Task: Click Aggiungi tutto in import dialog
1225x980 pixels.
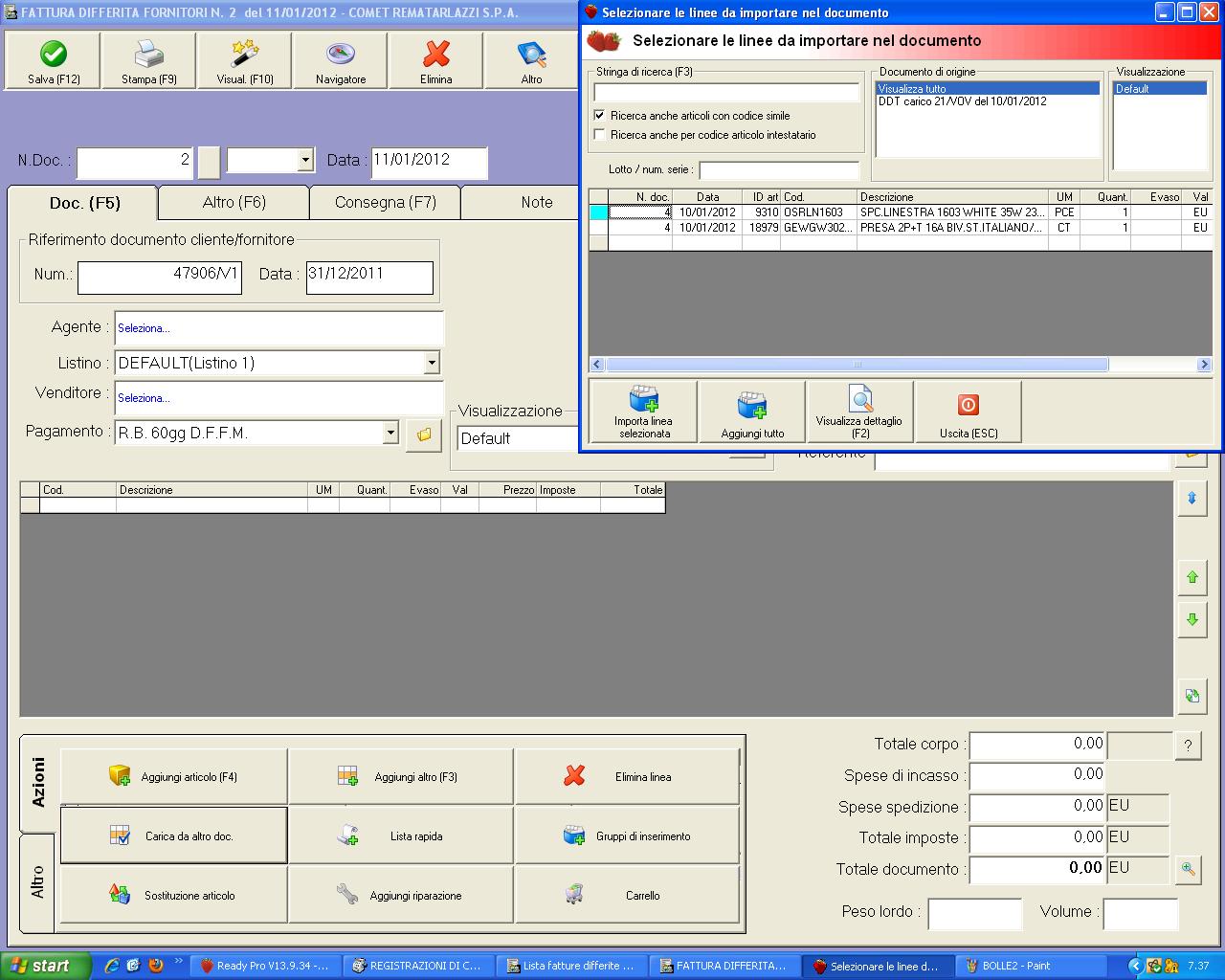Action: pyautogui.click(x=752, y=412)
